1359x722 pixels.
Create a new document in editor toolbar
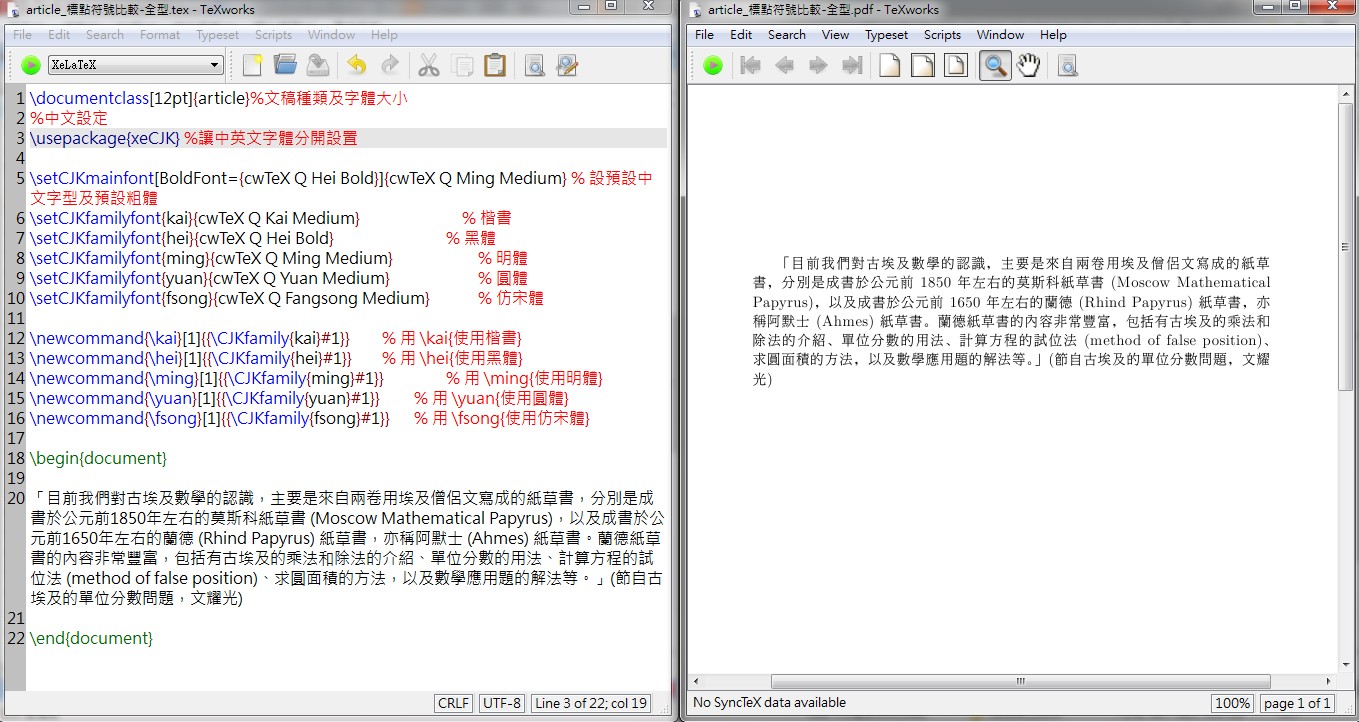253,66
